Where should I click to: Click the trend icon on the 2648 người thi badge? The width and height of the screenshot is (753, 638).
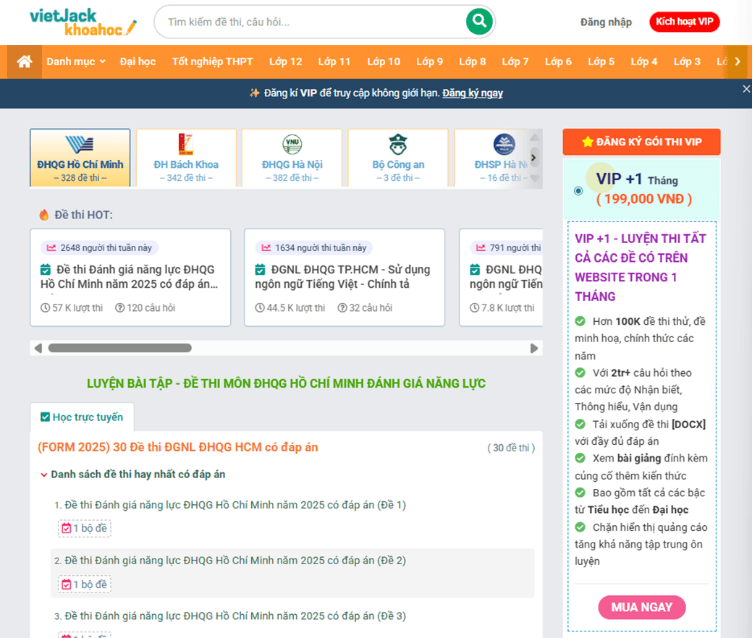pyautogui.click(x=51, y=248)
